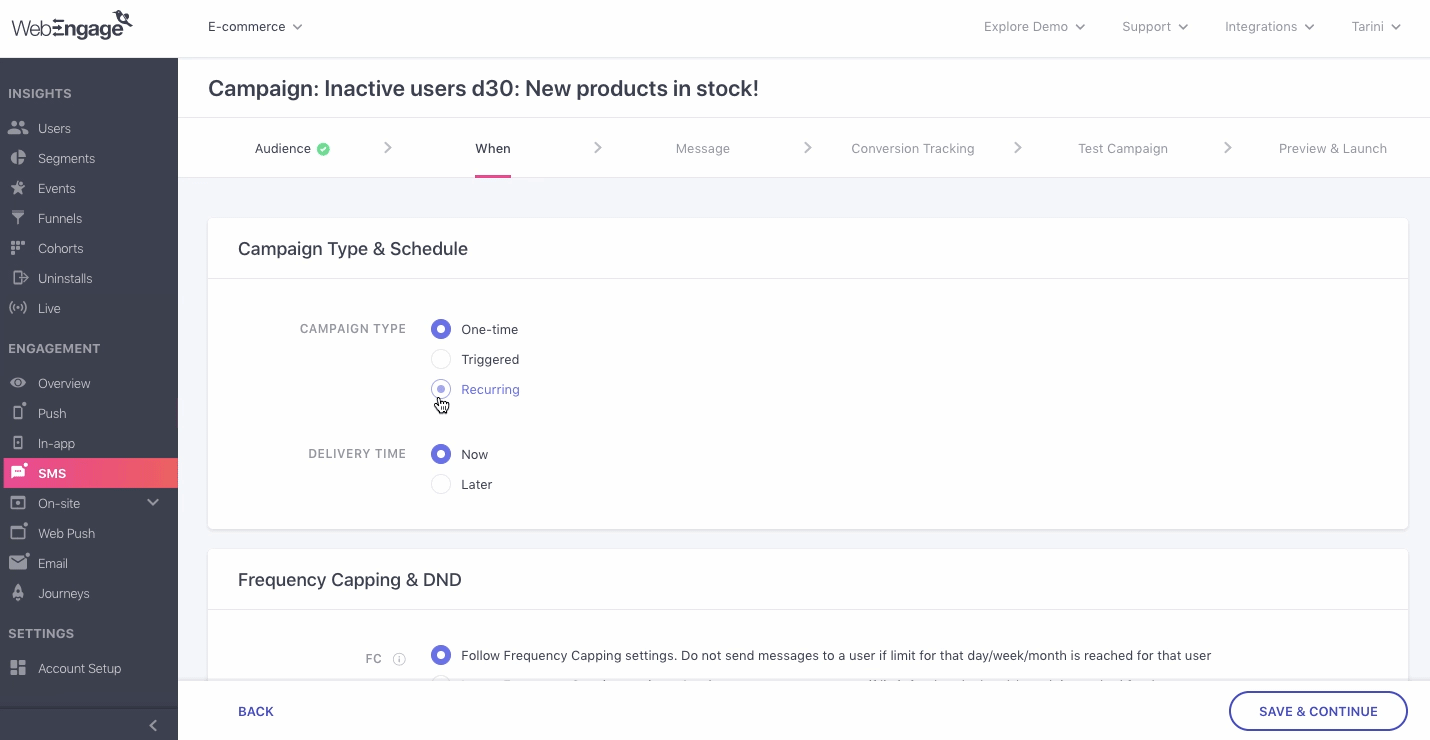
Task: Open Push via its phone icon
Action: click(x=18, y=412)
